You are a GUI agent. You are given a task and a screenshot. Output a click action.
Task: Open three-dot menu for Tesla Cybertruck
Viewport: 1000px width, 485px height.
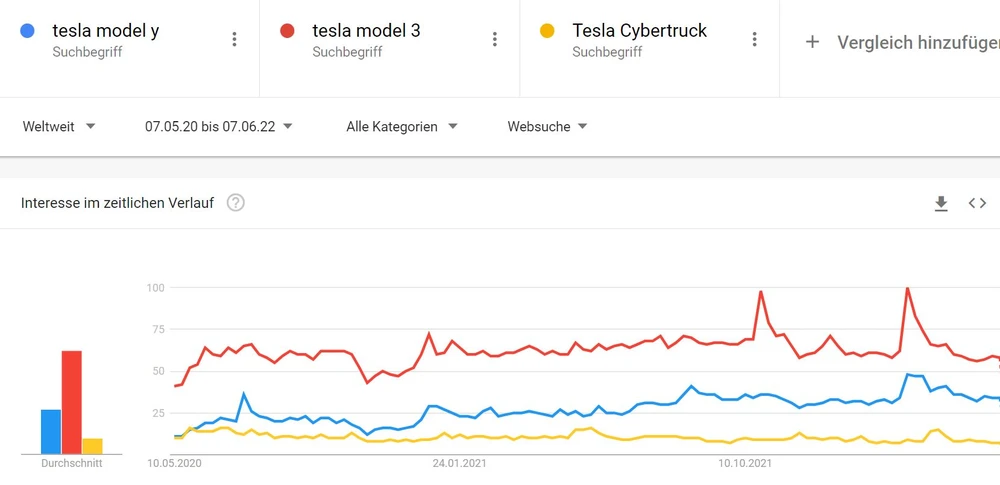point(754,40)
